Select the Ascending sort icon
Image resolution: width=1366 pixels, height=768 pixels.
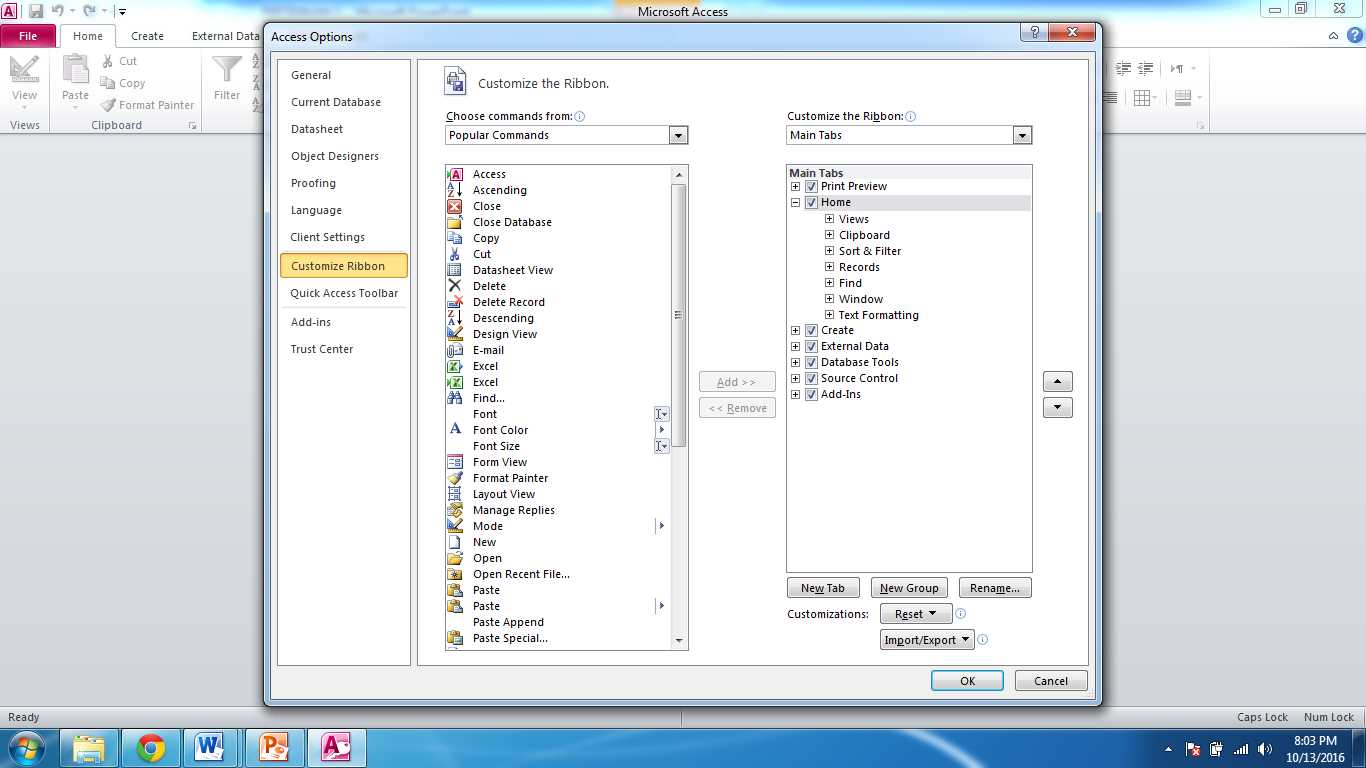click(x=455, y=190)
